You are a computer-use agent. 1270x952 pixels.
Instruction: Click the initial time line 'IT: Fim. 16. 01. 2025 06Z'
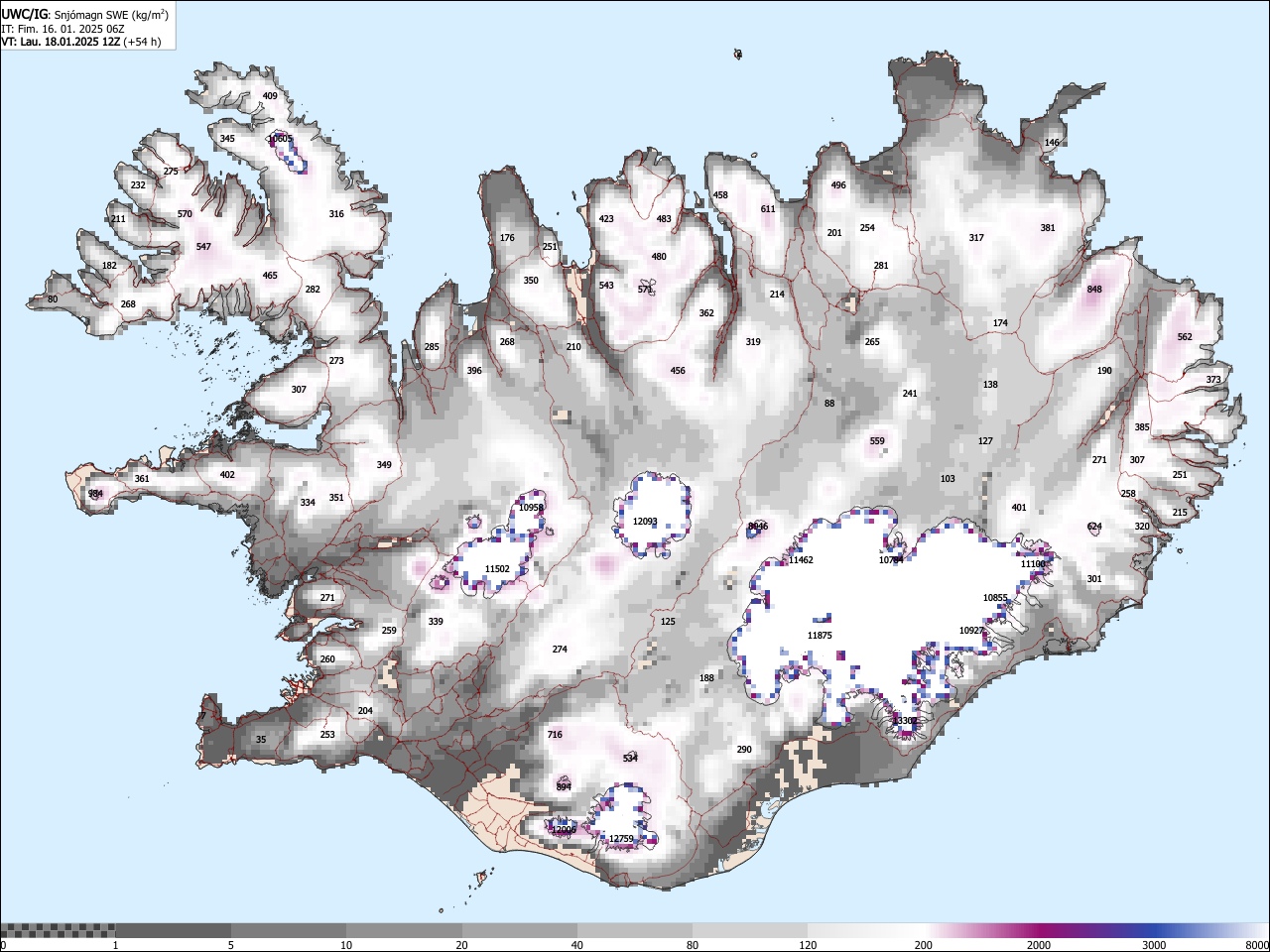(x=62, y=29)
